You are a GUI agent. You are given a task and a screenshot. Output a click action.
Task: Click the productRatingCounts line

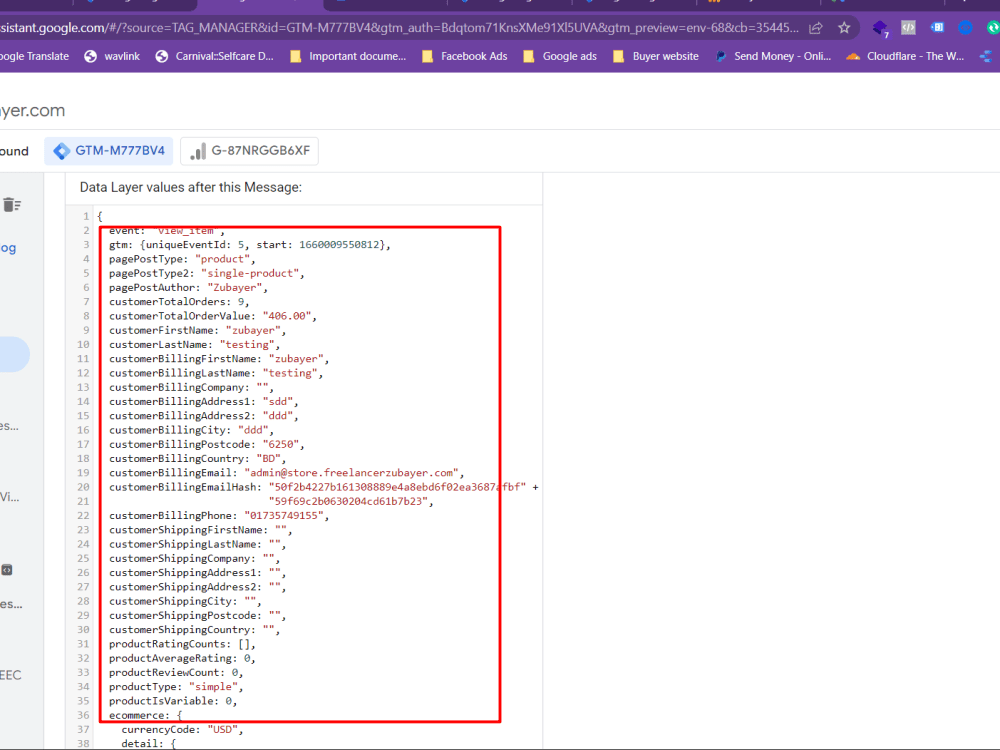(x=182, y=644)
